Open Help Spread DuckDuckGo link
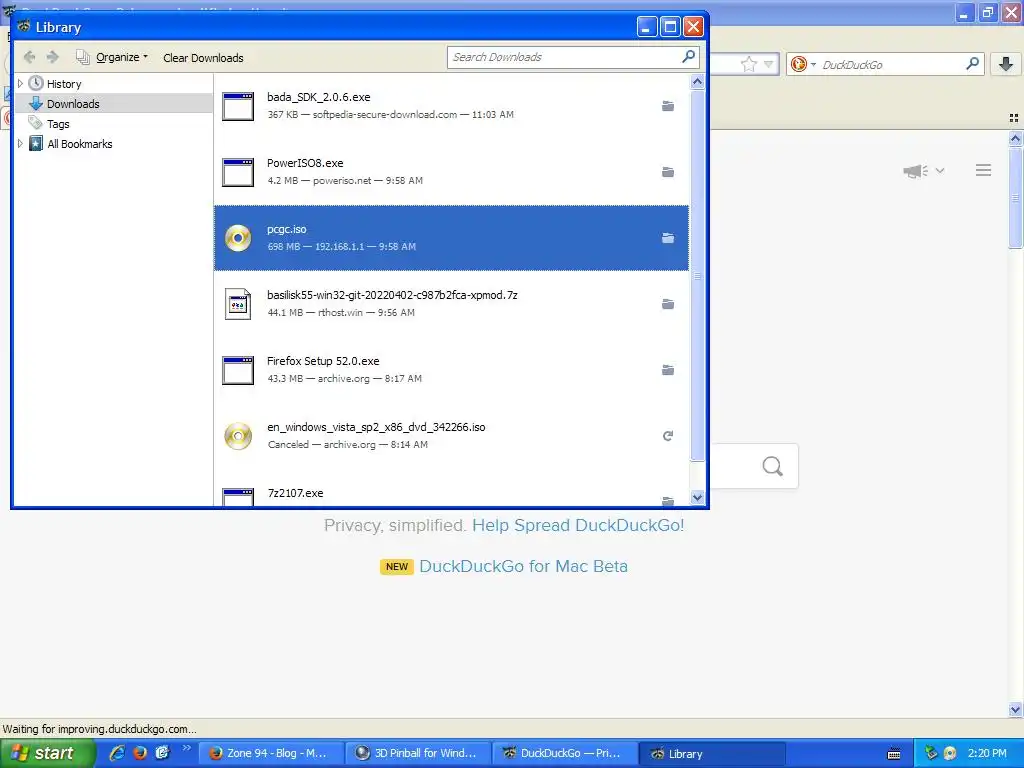 coord(578,525)
